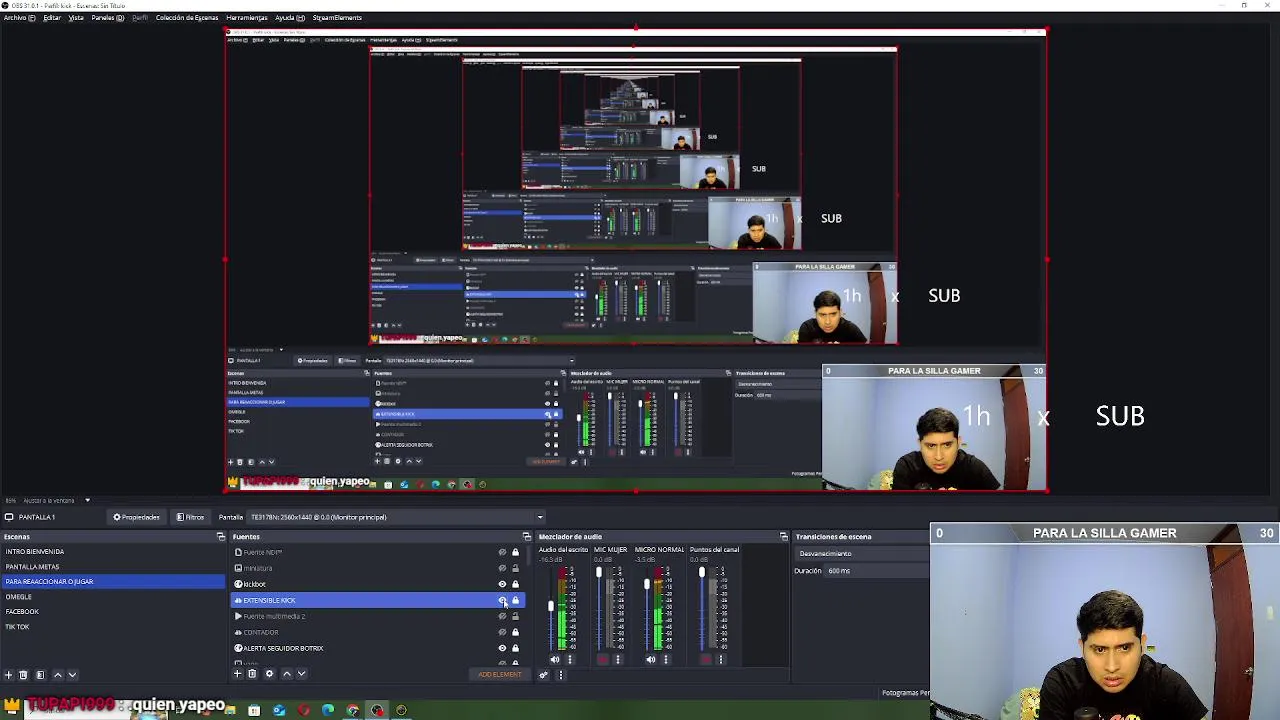Image resolution: width=1280 pixels, height=720 pixels.
Task: Open source properties gear in the Fuentes toolbar
Action: coord(269,674)
